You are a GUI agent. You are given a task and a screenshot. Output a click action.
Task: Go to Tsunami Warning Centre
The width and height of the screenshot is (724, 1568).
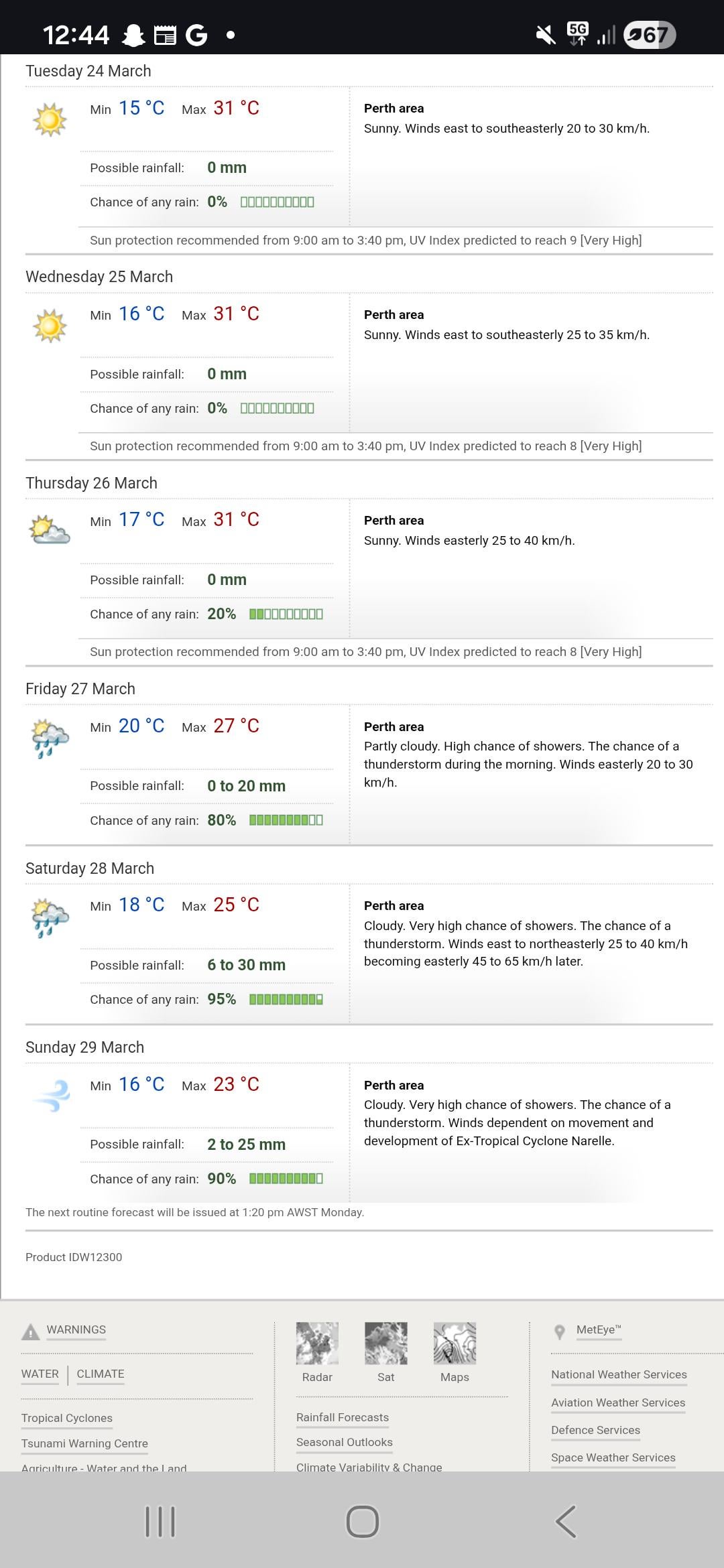84,1443
